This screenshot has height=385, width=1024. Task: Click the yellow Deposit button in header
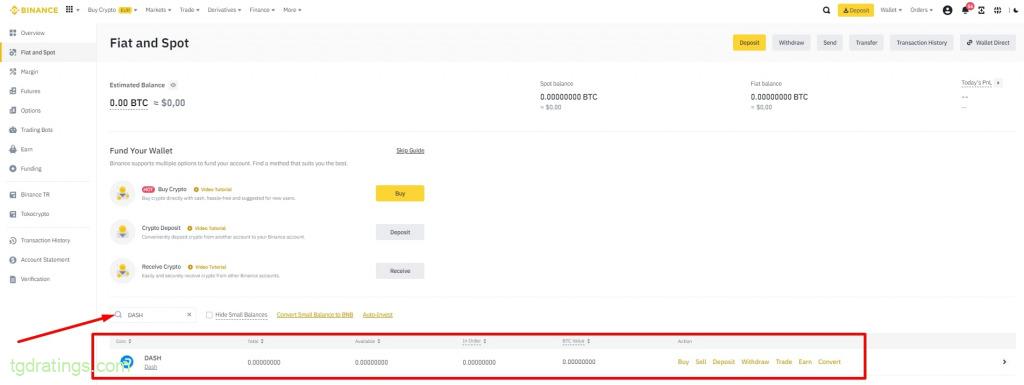coord(856,10)
